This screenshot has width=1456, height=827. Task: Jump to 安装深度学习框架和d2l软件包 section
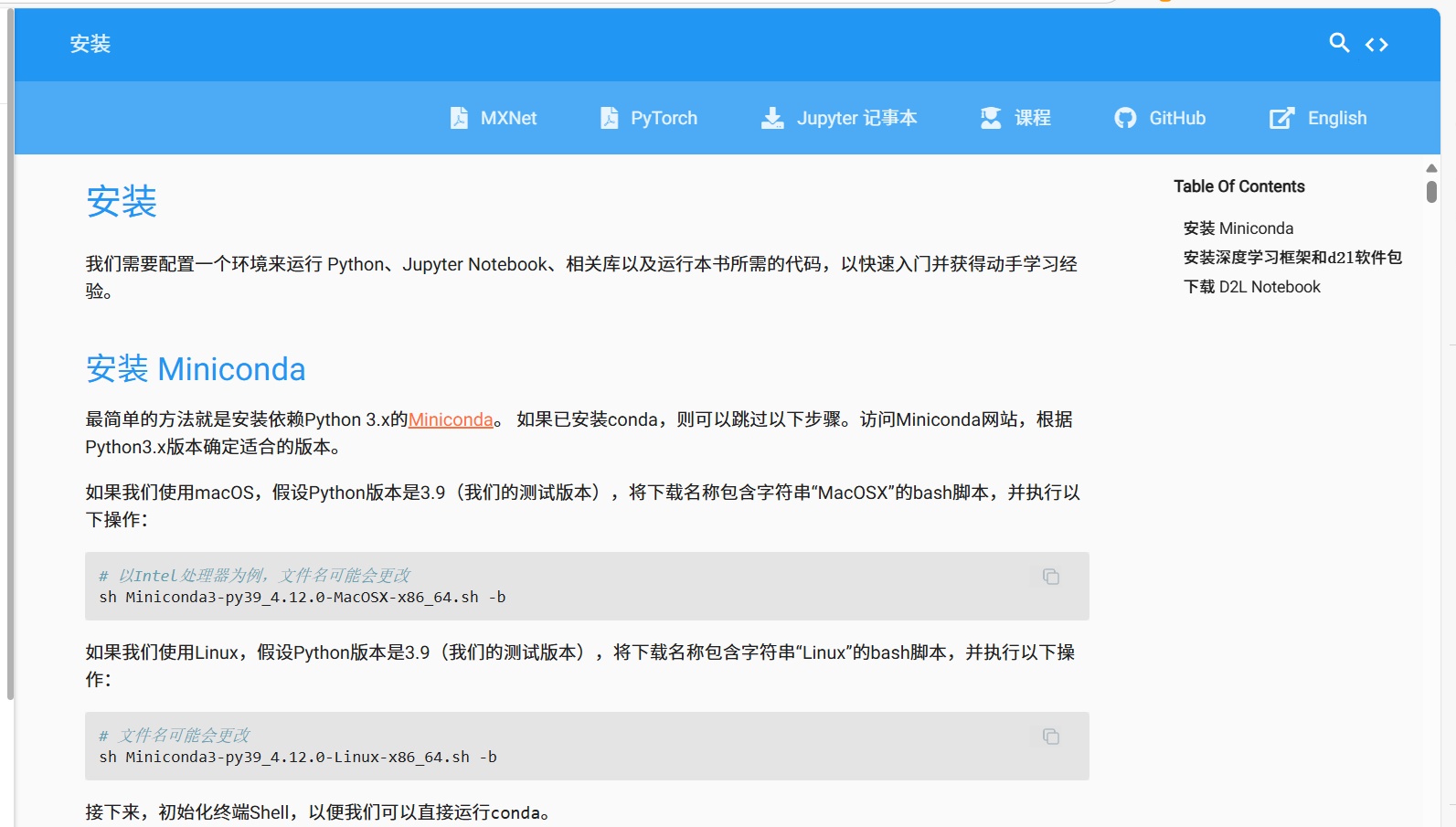[x=1292, y=258]
